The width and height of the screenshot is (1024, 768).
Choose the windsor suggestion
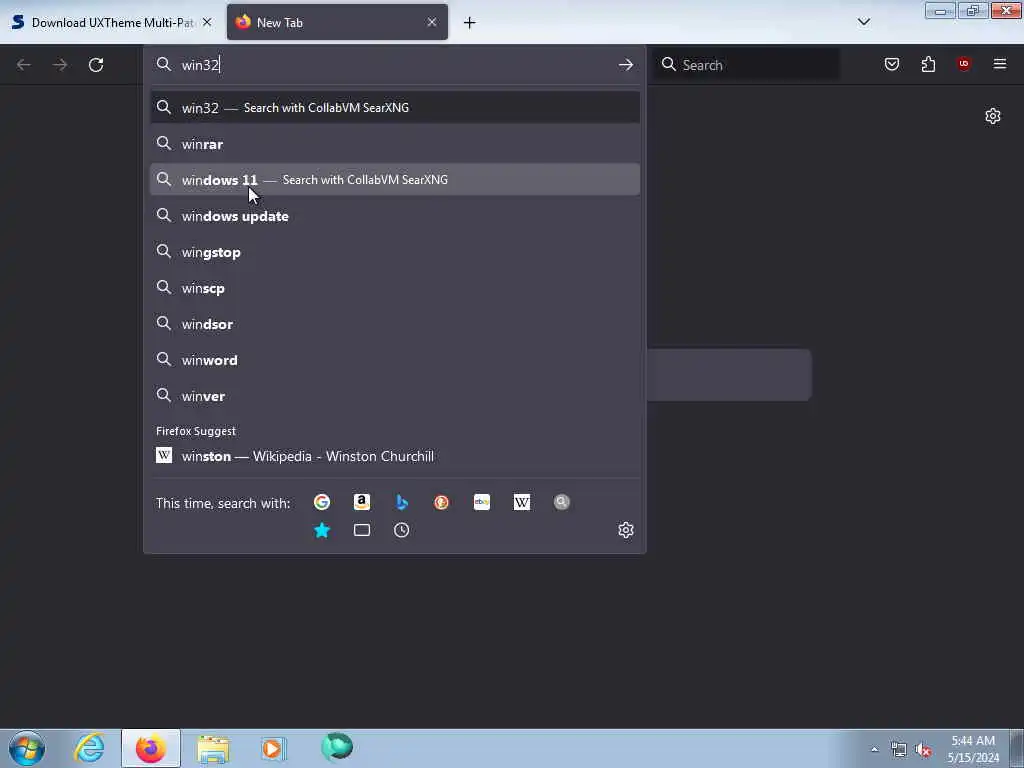(x=395, y=324)
